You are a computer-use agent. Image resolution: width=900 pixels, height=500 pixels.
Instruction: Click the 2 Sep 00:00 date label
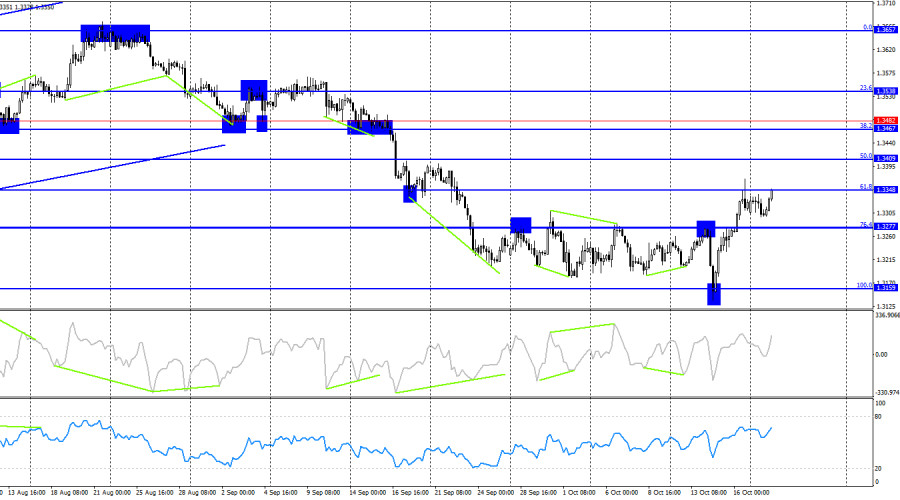[x=238, y=493]
